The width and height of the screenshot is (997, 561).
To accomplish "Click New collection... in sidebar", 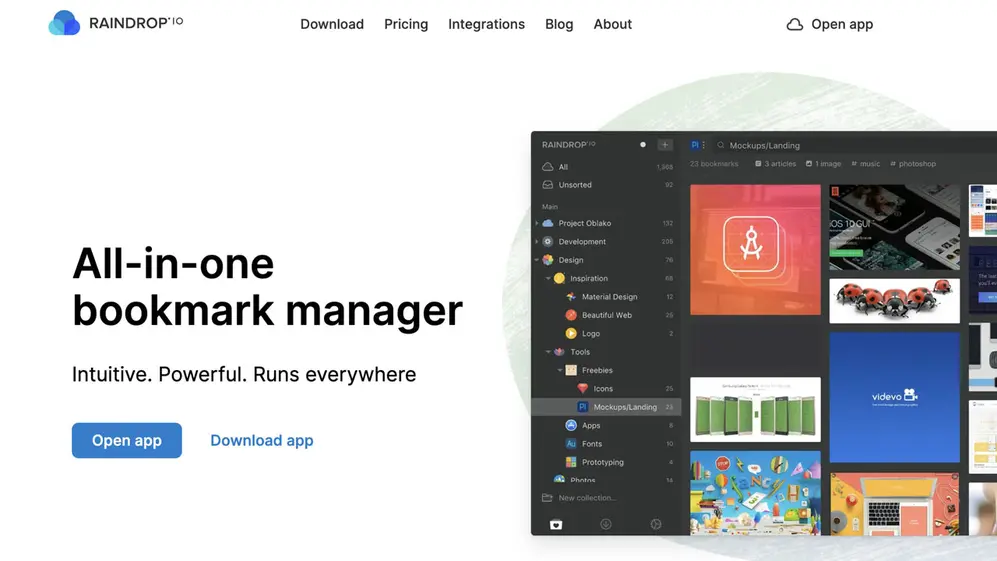I will pos(587,498).
